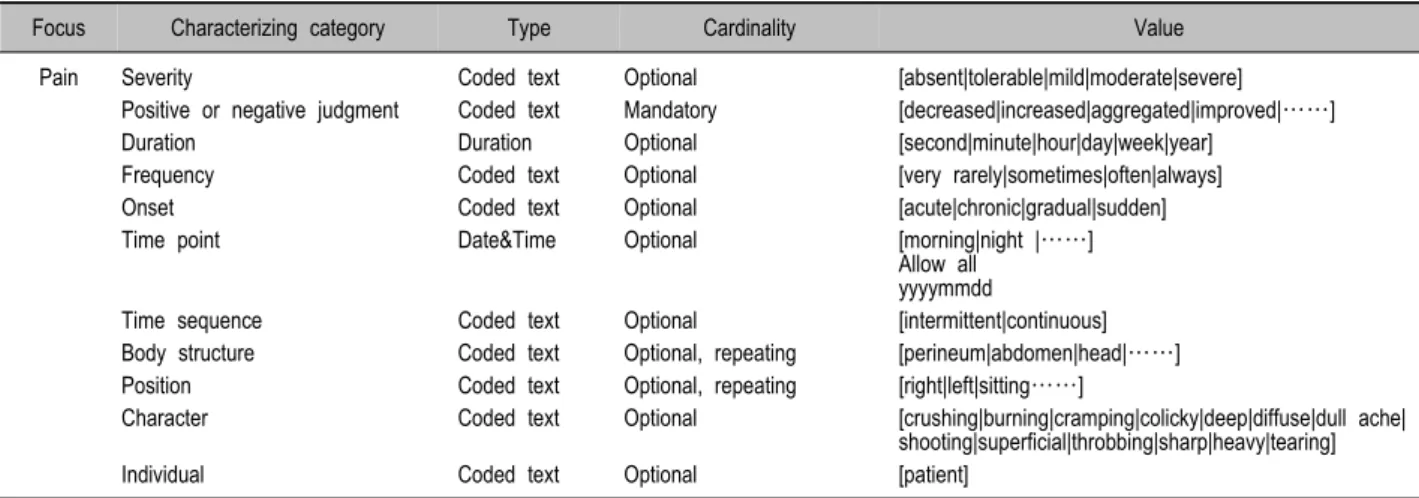Select the Pain focus cell
The image size is (1419, 498).
pos(54,76)
